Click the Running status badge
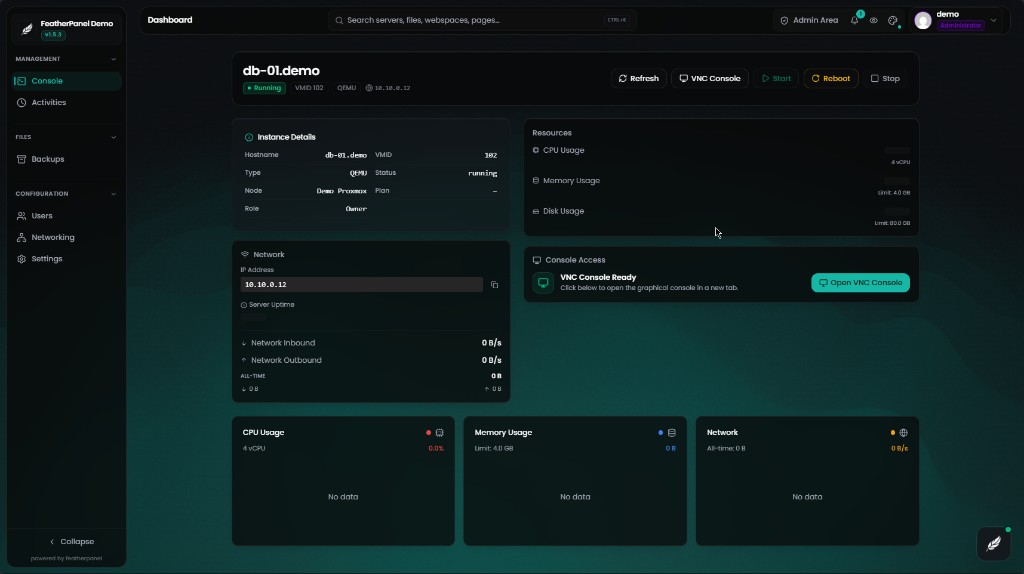This screenshot has height=574, width=1024. 264,88
